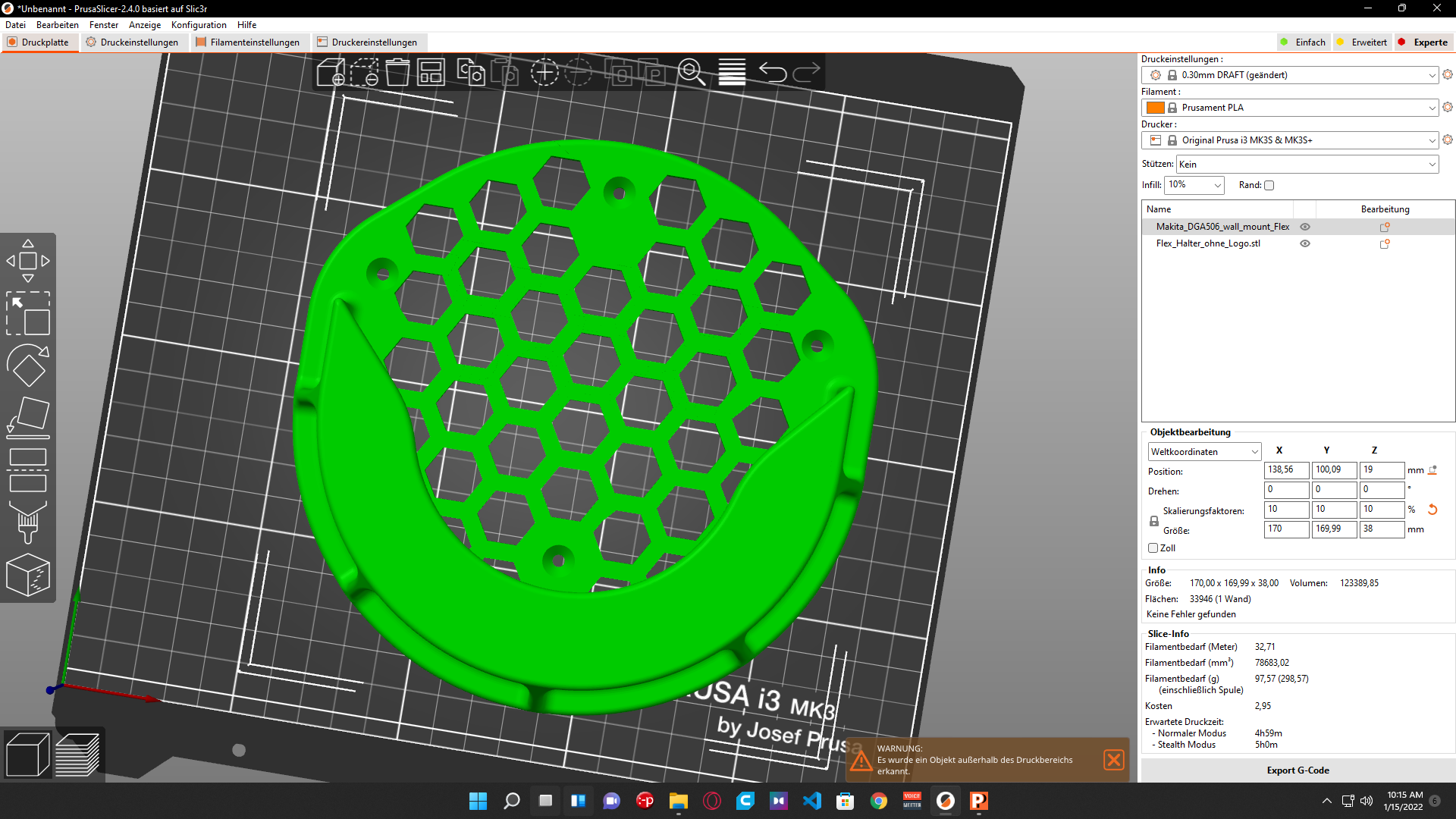The width and height of the screenshot is (1456, 819).
Task: Enable the Rand checkbox
Action: point(1269,185)
